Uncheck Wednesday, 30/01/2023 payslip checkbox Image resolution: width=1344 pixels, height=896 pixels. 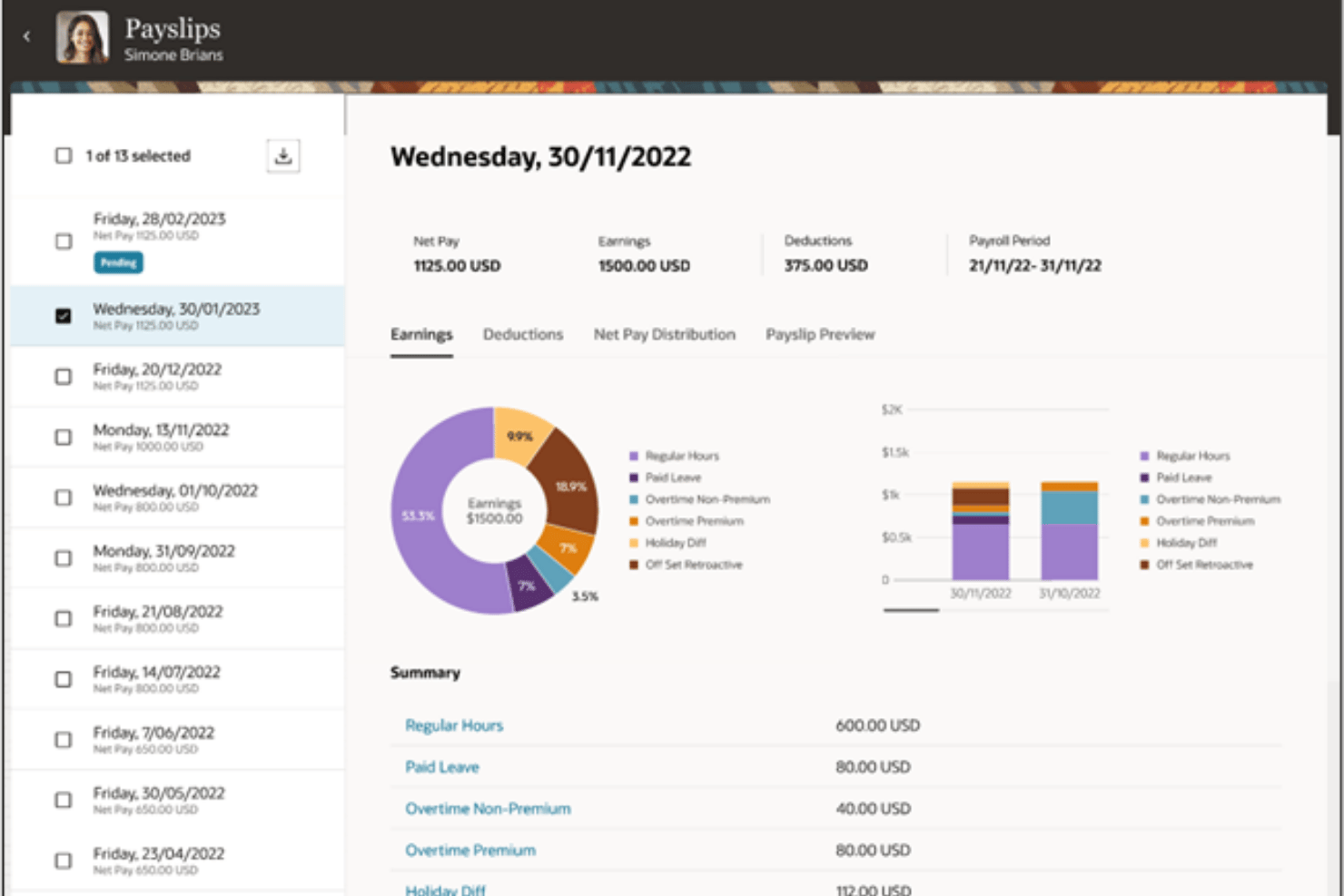[x=64, y=316]
